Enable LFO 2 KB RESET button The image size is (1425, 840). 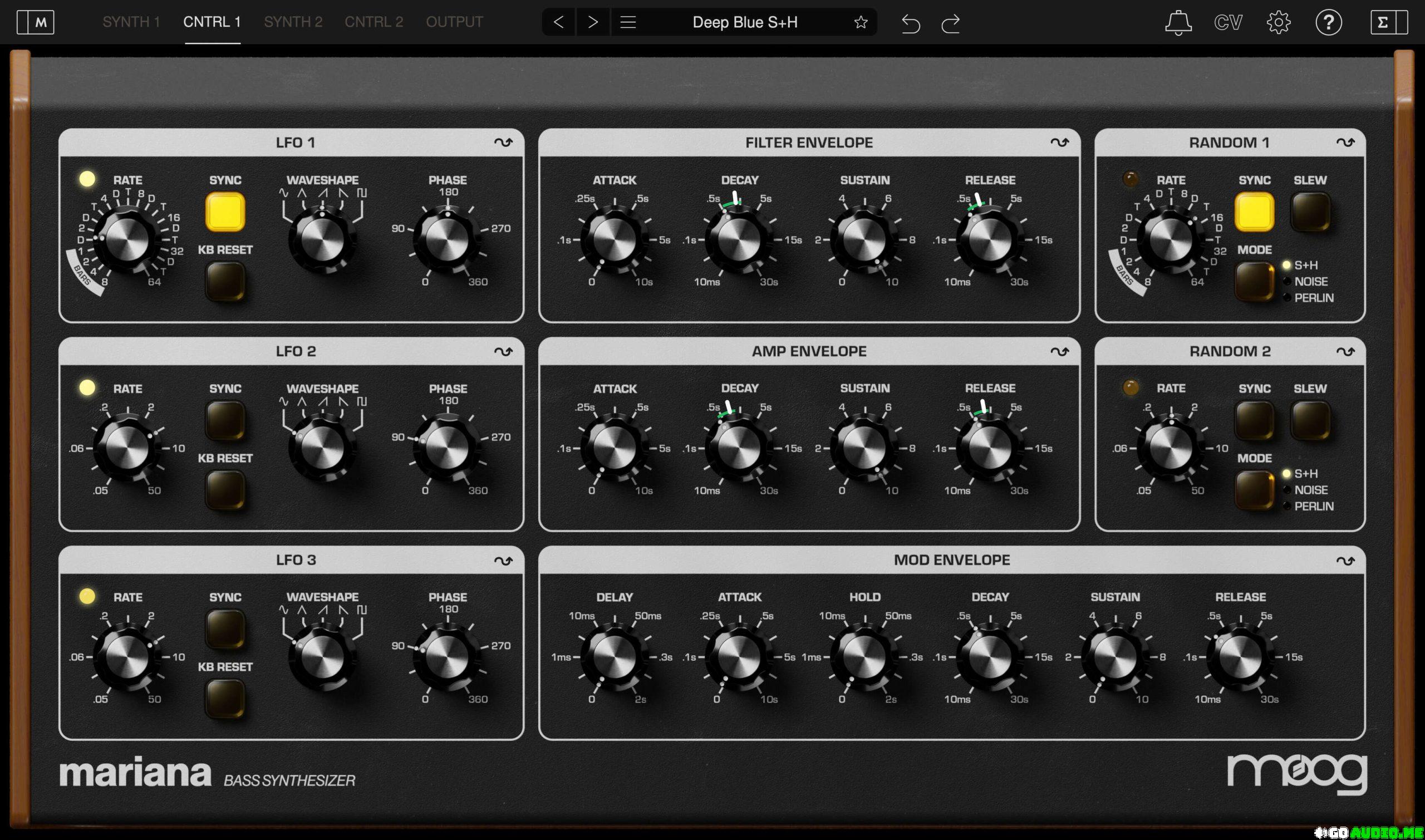pos(225,490)
